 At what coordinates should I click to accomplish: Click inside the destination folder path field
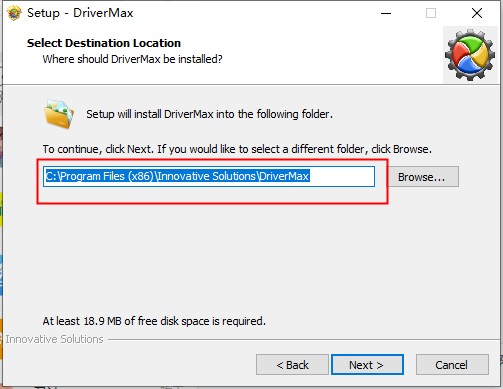[x=209, y=176]
